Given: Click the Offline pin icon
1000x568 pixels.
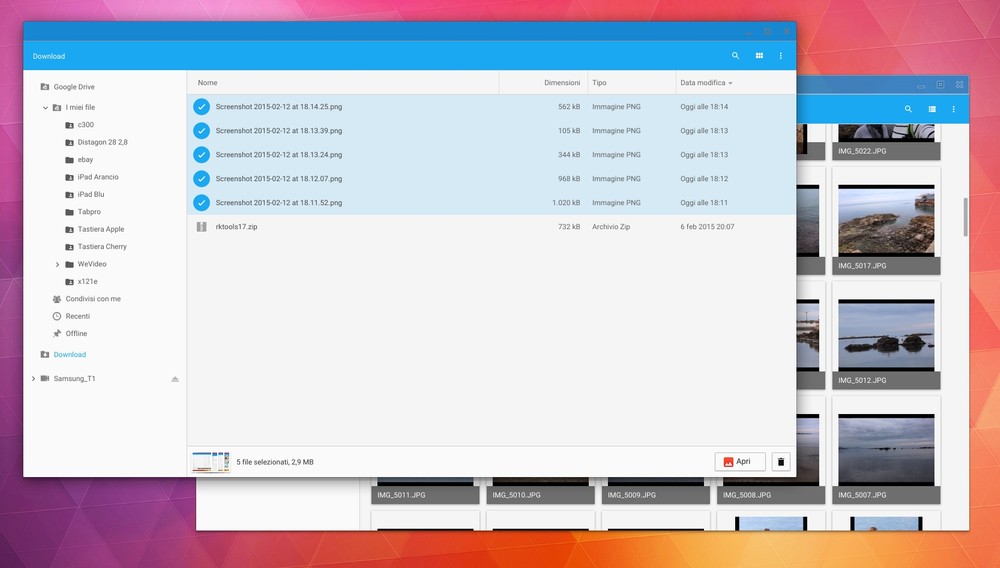Looking at the screenshot, I should 57,333.
